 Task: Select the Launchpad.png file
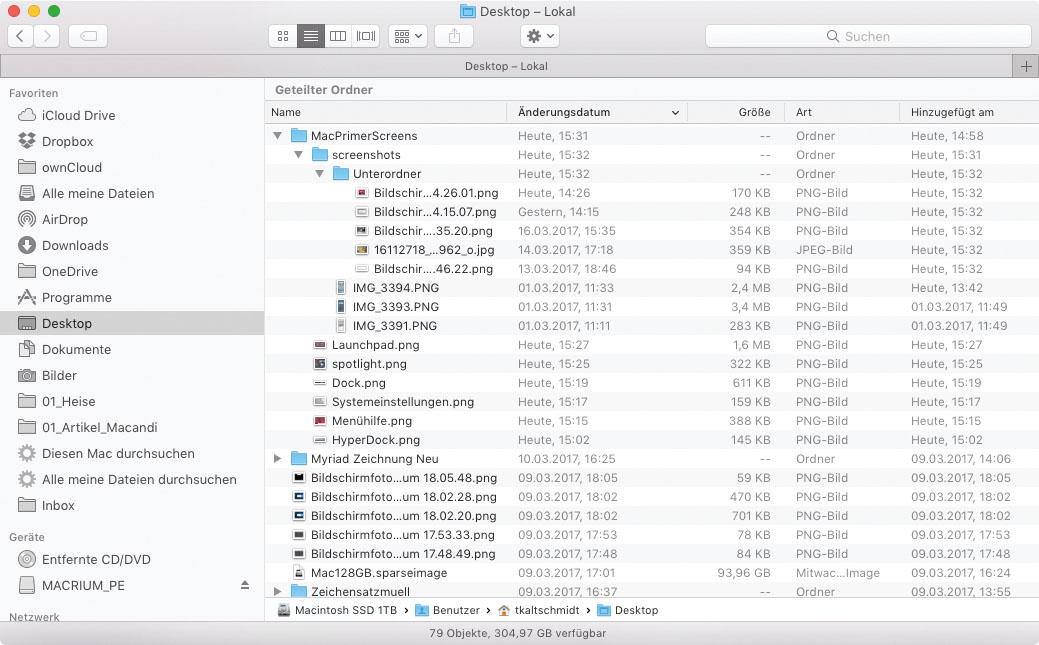click(375, 345)
